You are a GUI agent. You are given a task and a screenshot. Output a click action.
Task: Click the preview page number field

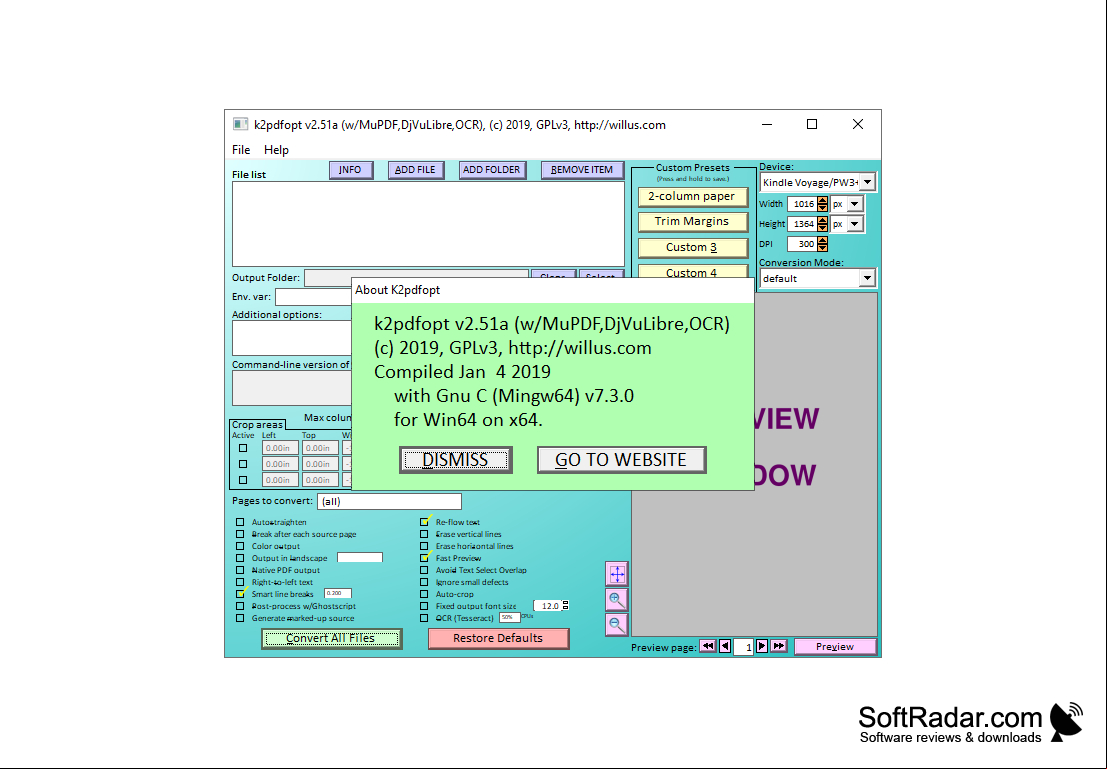743,647
